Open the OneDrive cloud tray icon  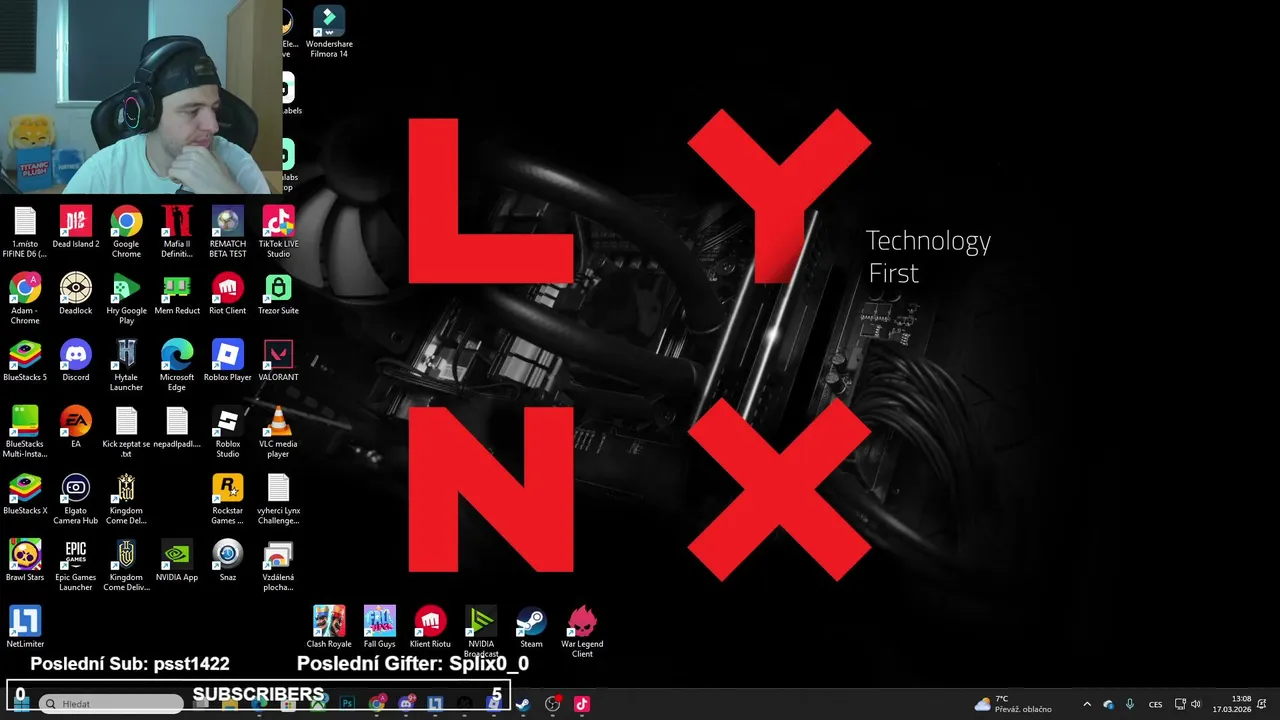coord(1108,704)
